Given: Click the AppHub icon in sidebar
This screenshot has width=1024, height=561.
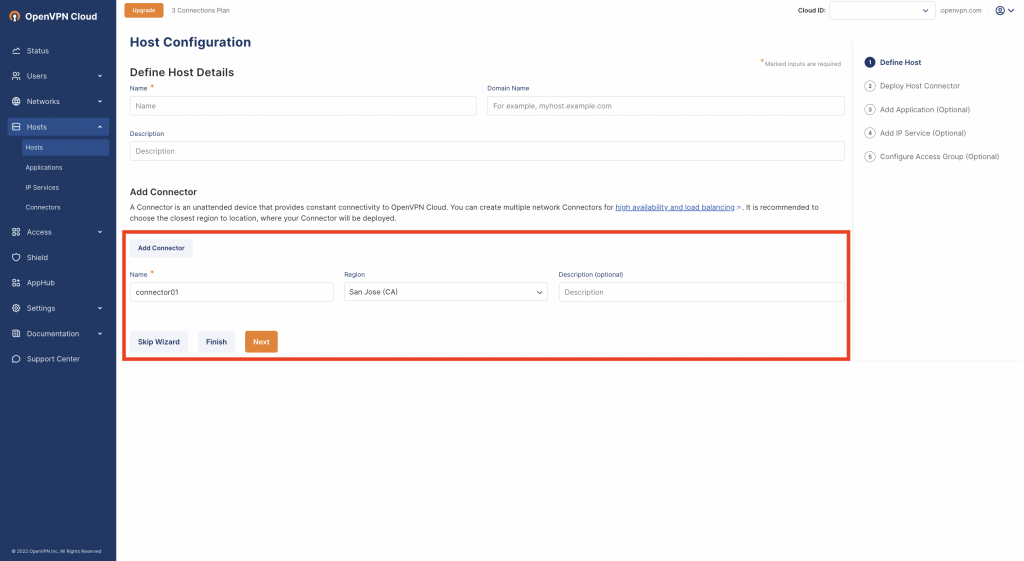Looking at the screenshot, I should point(16,283).
